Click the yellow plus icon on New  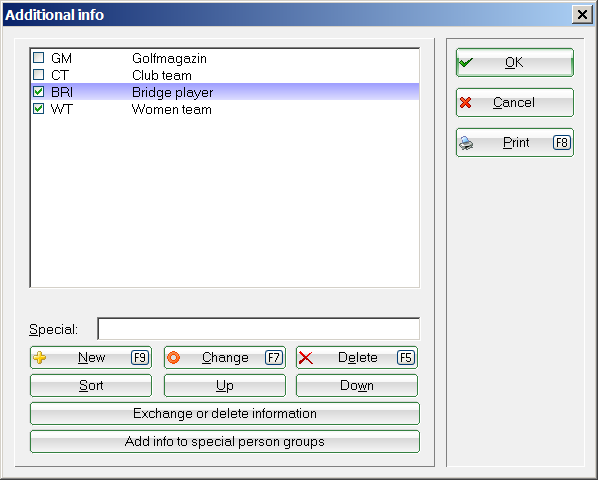click(40, 358)
